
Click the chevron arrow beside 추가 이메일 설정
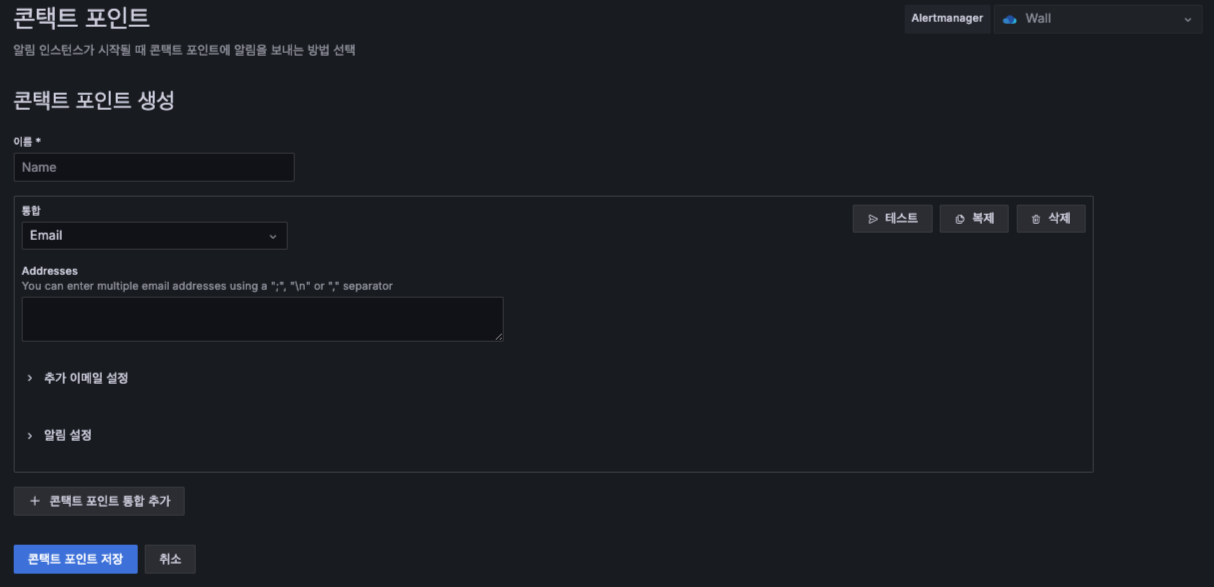point(30,378)
